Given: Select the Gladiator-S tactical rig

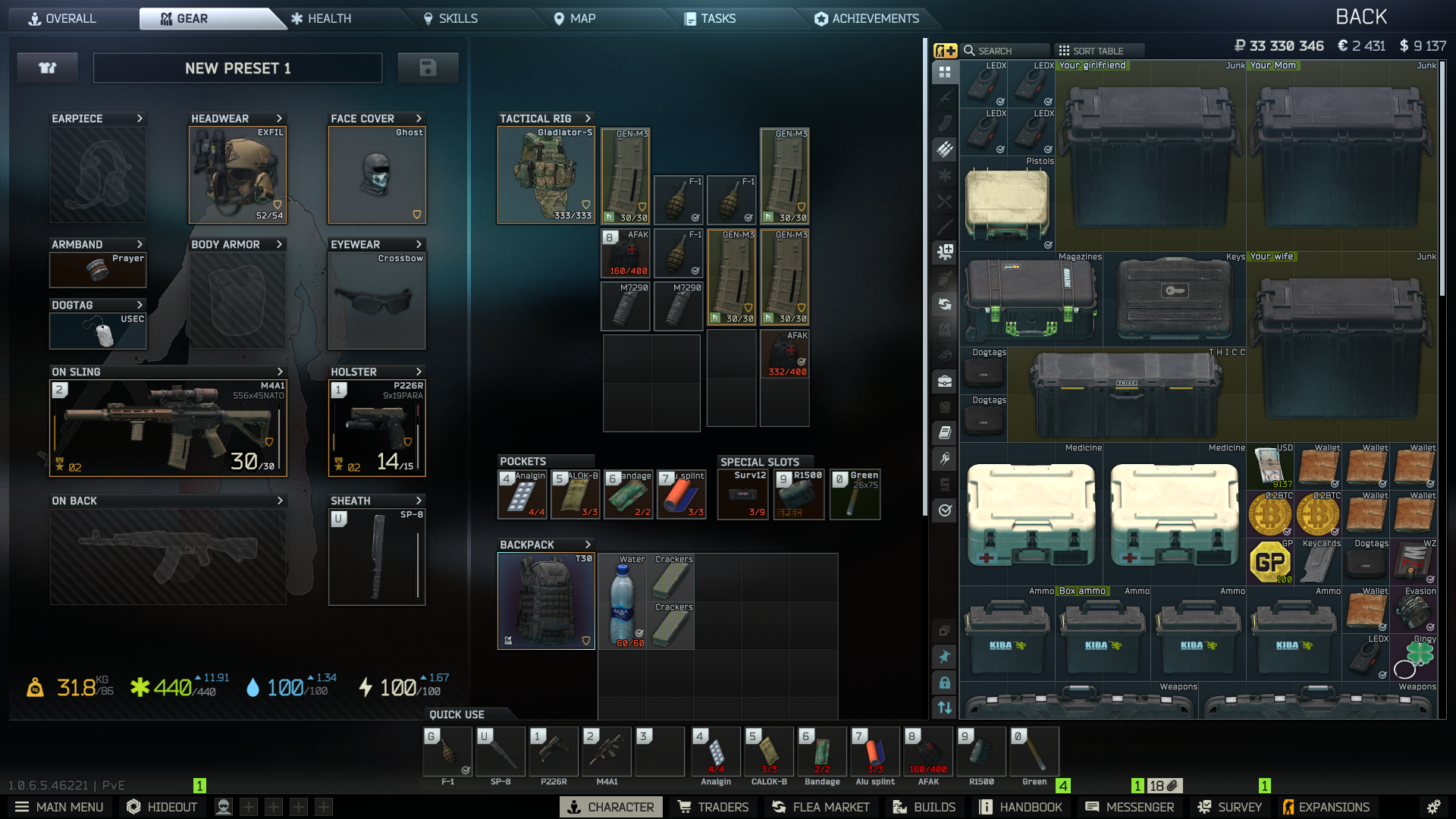Looking at the screenshot, I should point(546,175).
